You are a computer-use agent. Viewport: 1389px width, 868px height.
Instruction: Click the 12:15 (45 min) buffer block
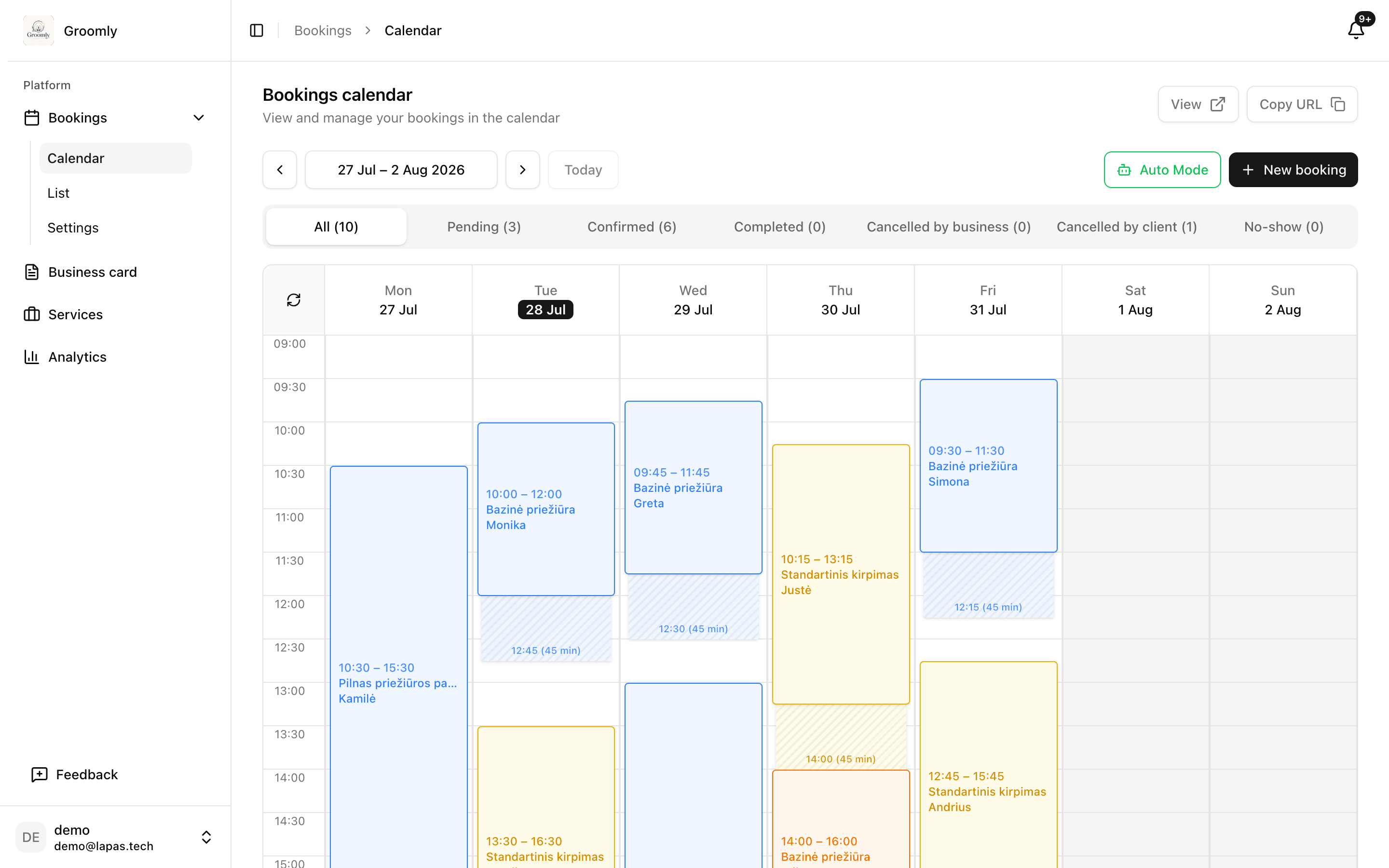coord(988,585)
